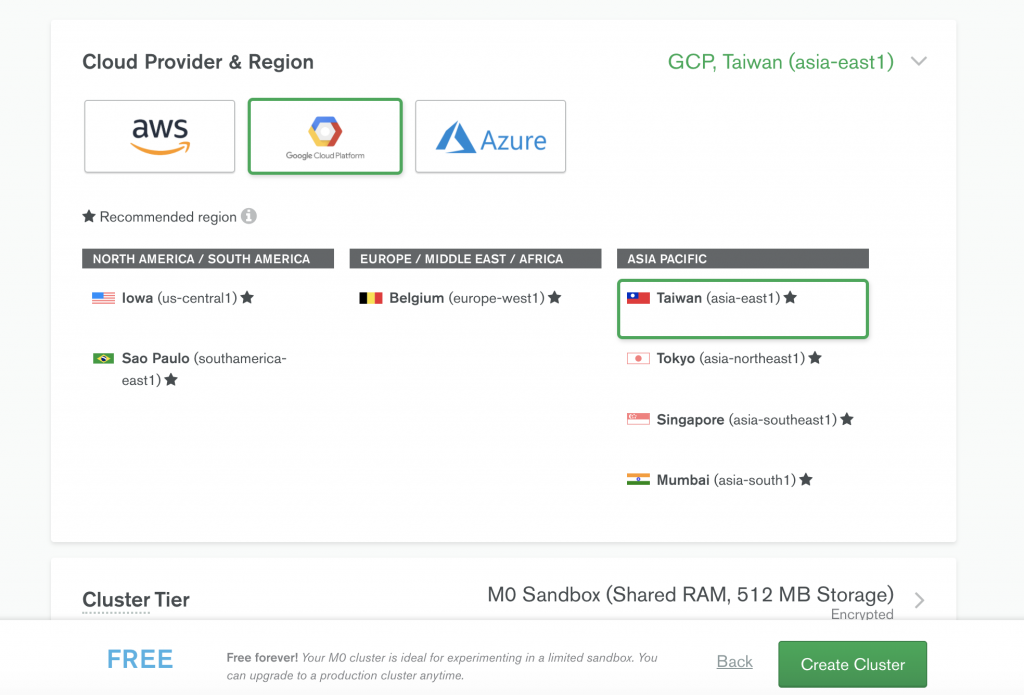Click the star next to Iowa
Viewport: 1024px width, 695px height.
pos(247,297)
